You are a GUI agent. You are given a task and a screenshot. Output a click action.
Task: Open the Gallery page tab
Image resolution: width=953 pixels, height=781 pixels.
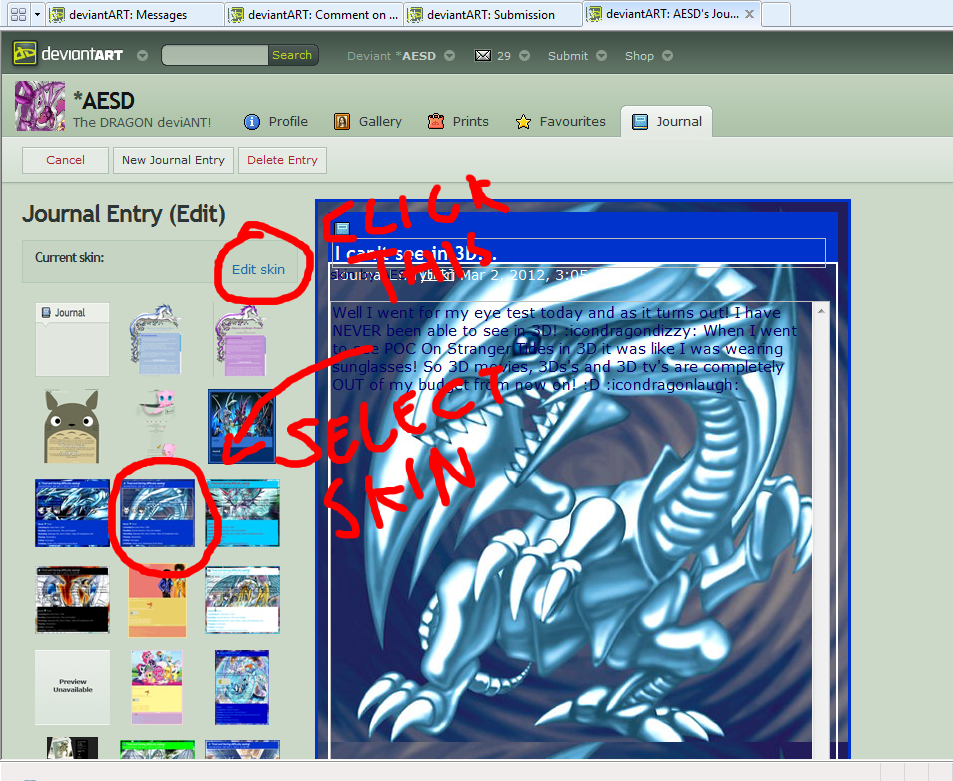368,122
